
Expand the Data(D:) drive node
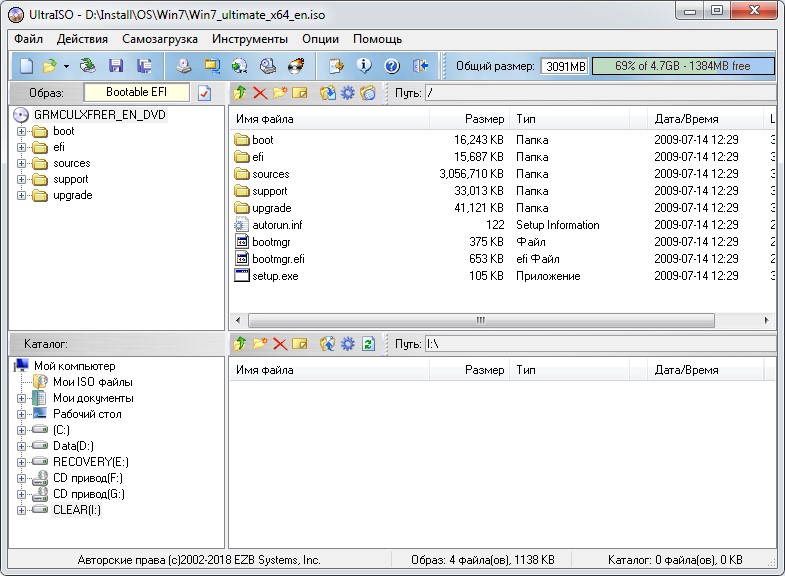22,446
